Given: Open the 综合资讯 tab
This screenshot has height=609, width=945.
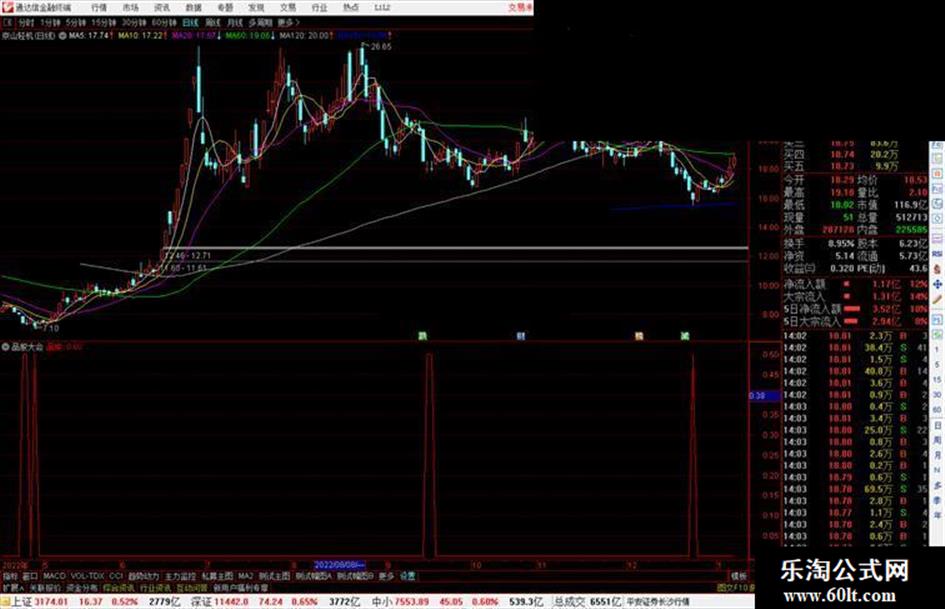Looking at the screenshot, I should 119,587.
